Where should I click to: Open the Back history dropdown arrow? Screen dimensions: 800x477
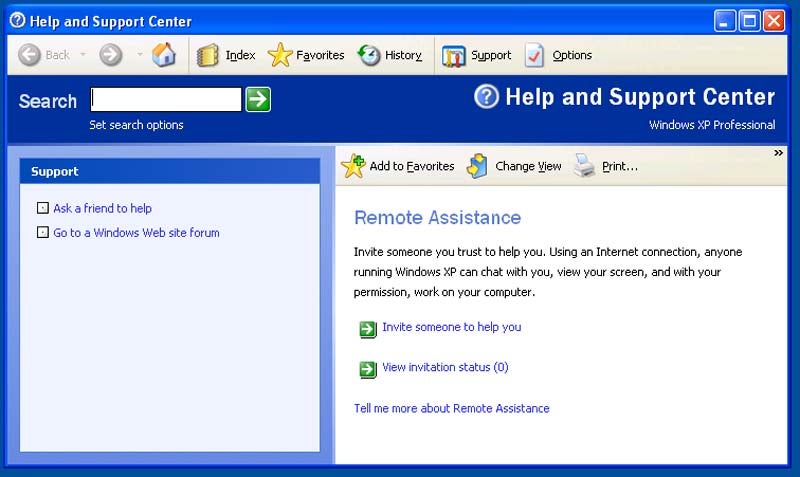click(83, 54)
